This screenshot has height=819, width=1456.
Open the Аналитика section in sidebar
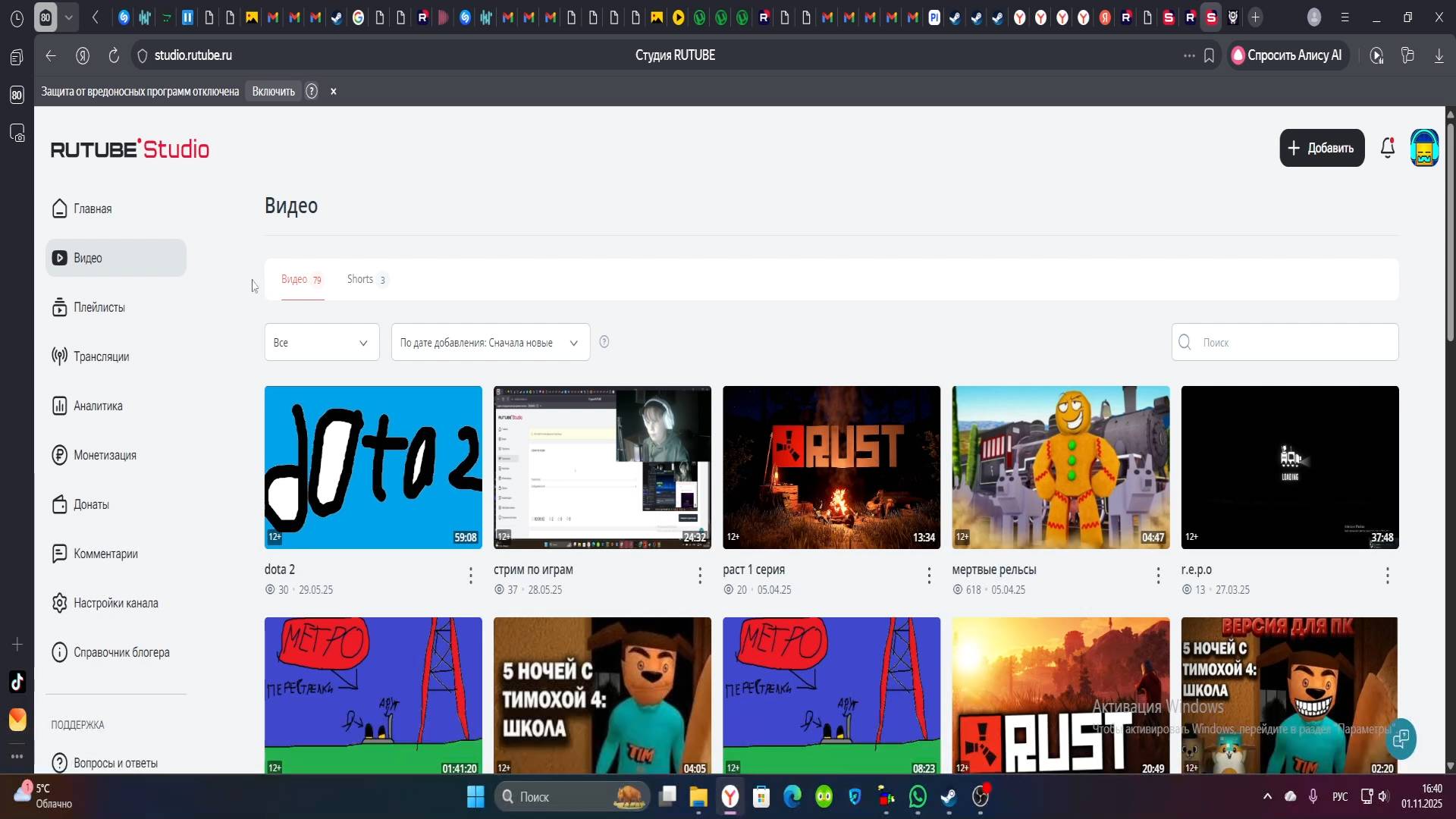pyautogui.click(x=98, y=406)
